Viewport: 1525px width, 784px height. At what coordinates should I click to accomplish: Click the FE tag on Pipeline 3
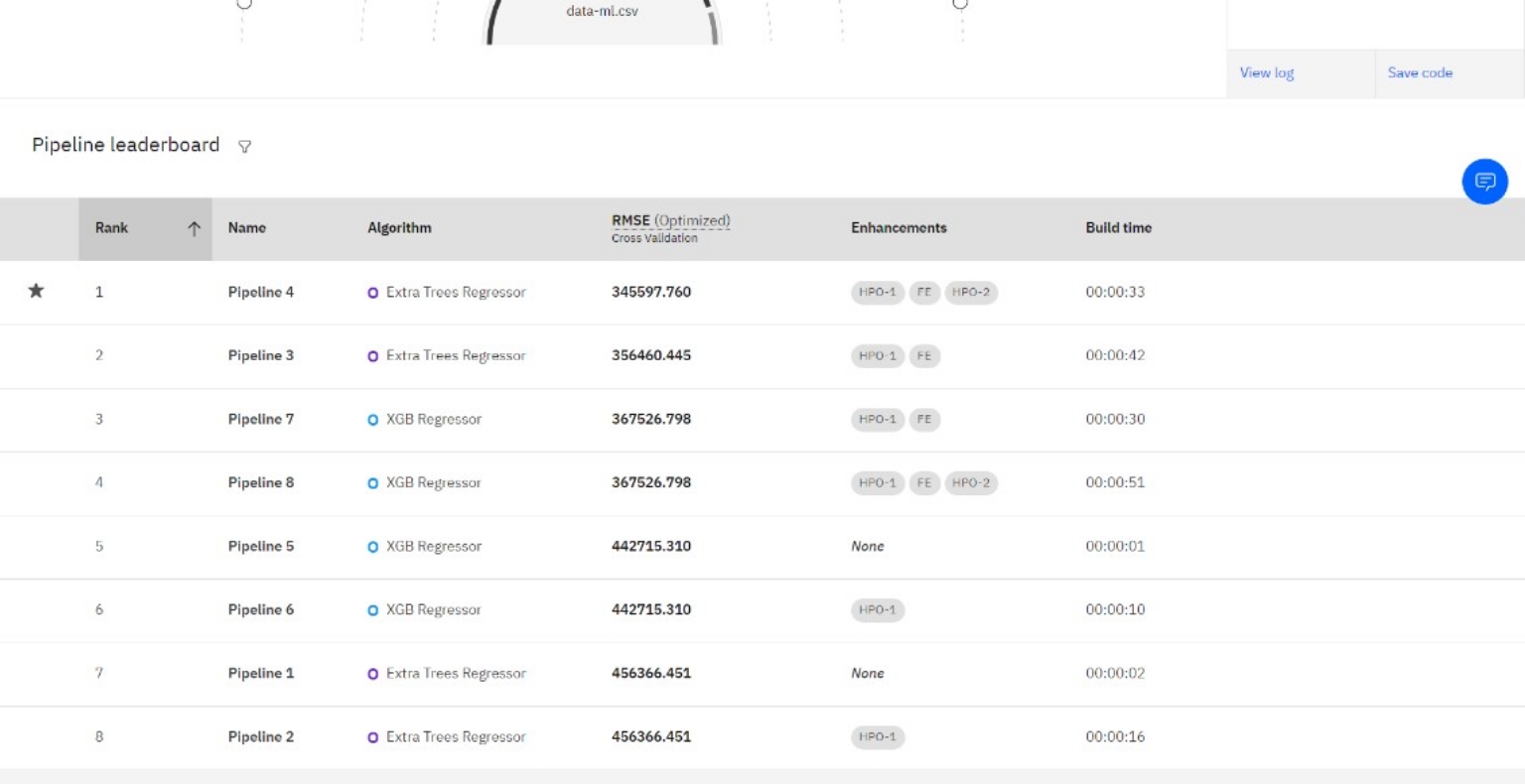click(x=923, y=356)
